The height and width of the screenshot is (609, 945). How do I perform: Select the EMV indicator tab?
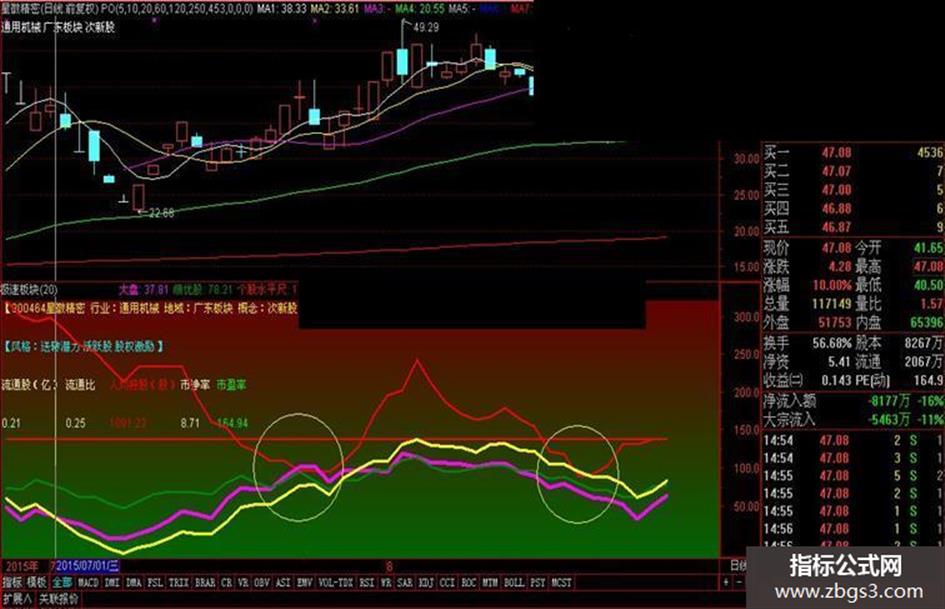coord(305,582)
